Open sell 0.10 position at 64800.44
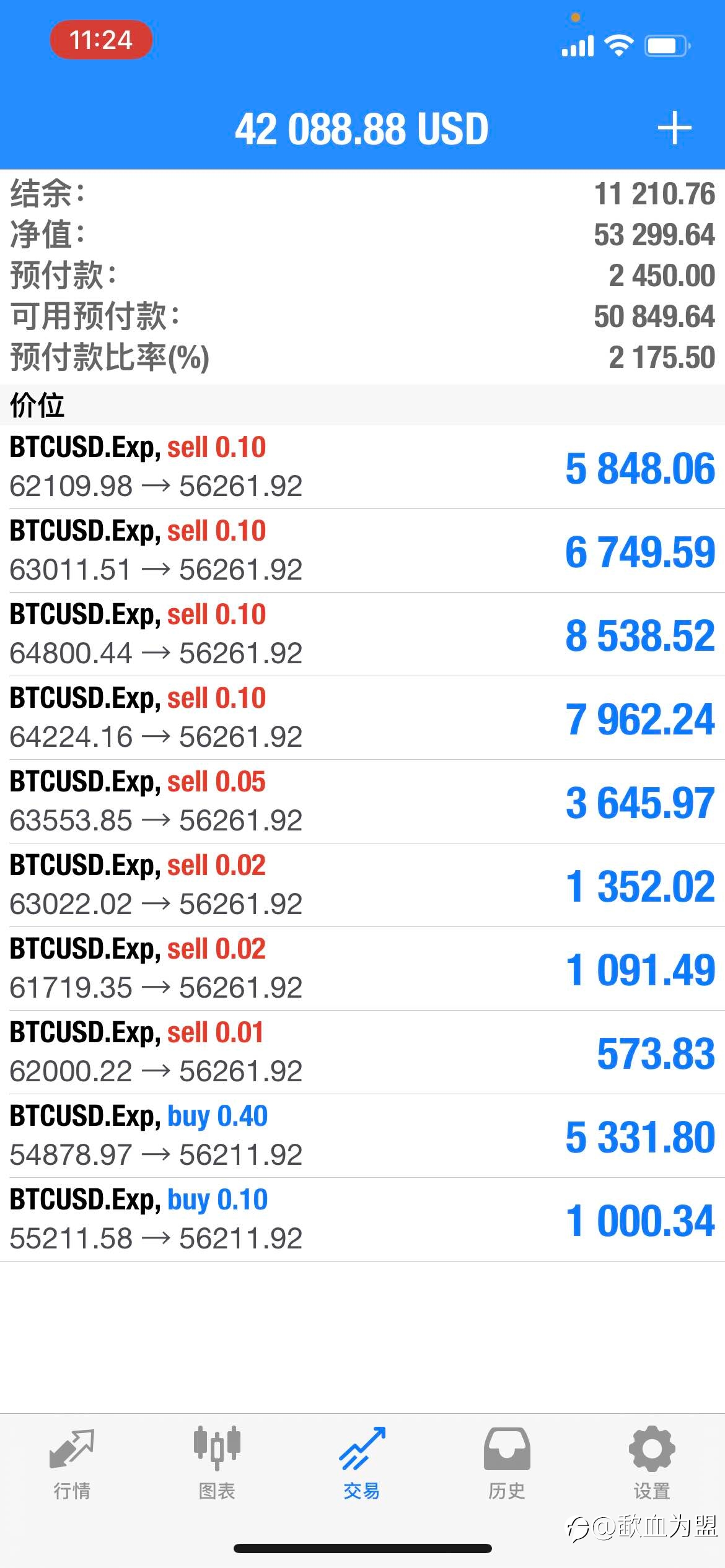Viewport: 725px width, 1568px height. pos(362,634)
